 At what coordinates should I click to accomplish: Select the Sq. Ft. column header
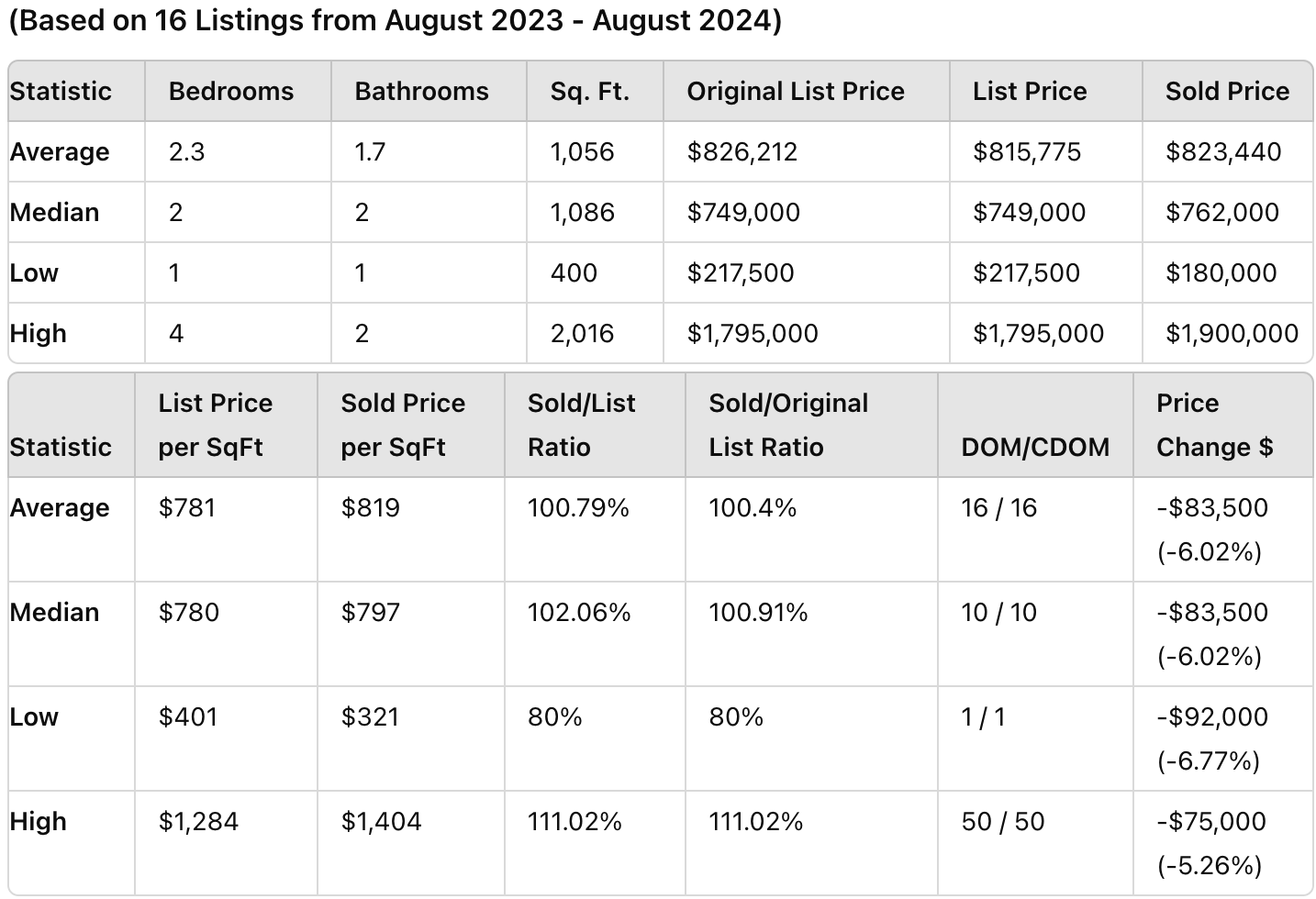pos(590,91)
